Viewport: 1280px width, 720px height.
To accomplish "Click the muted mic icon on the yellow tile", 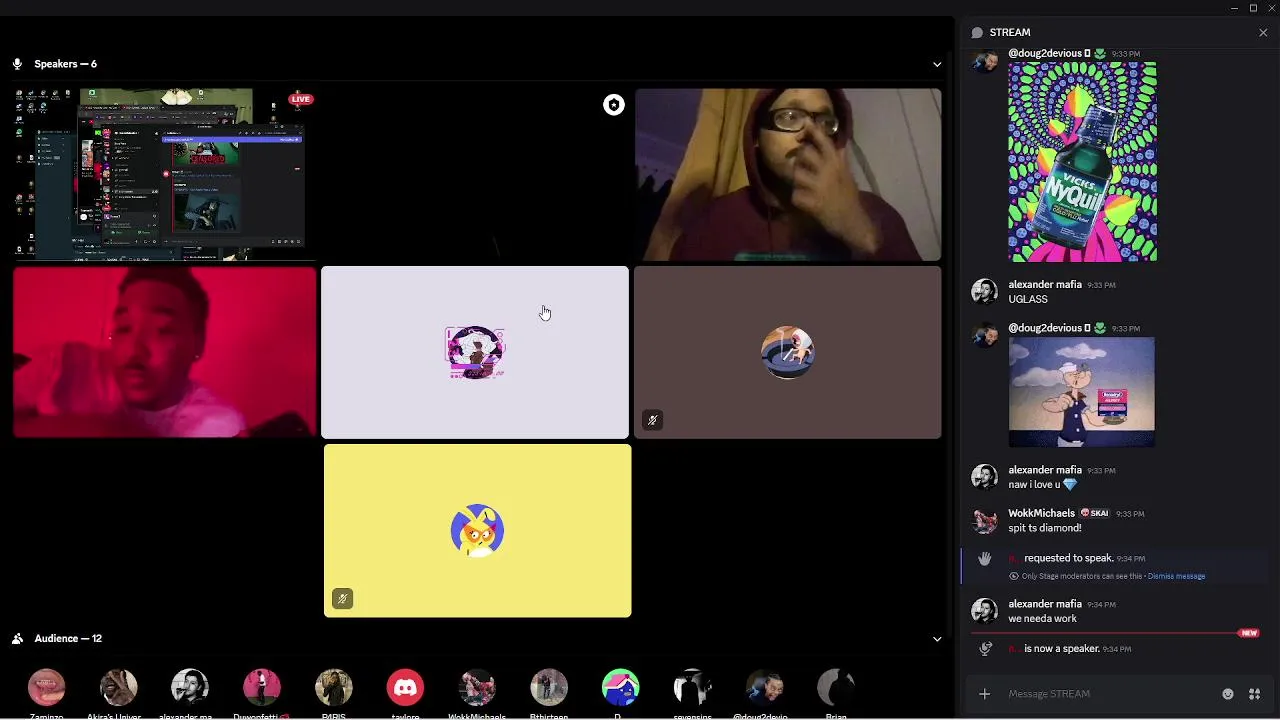I will [342, 599].
